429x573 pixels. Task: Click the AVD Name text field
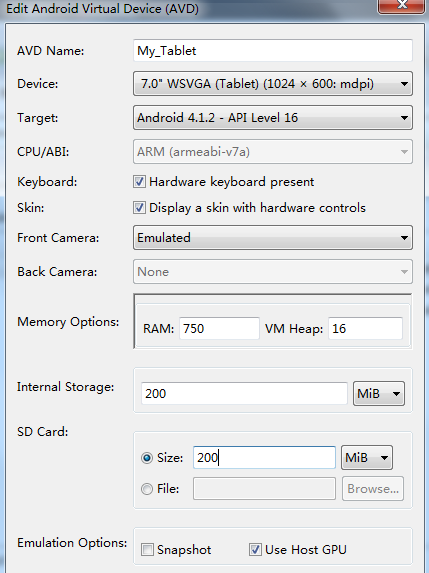pos(273,50)
